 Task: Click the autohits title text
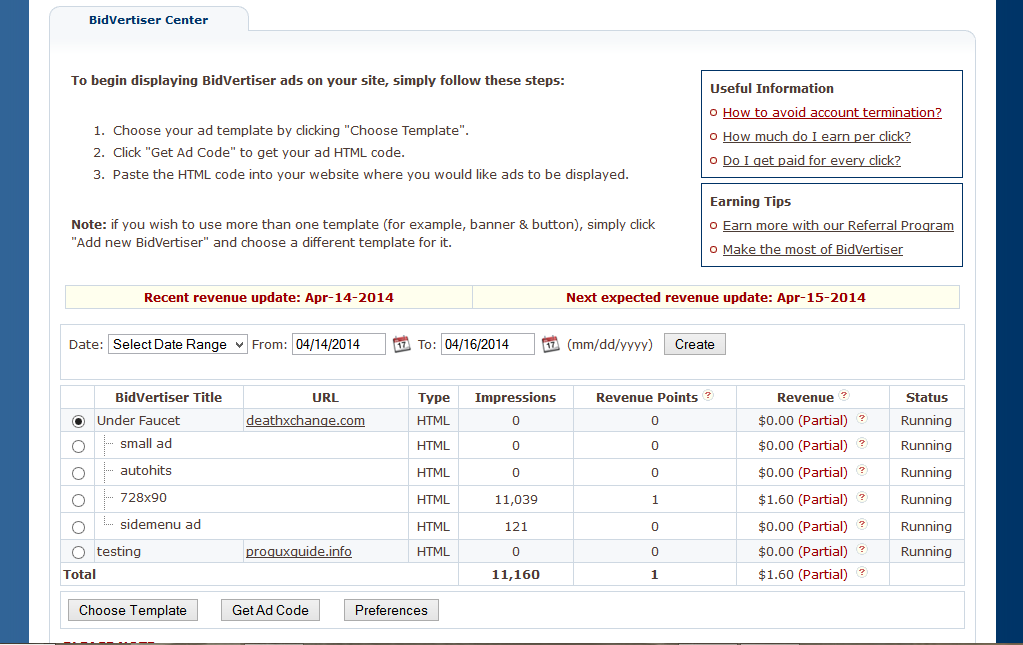[x=146, y=470]
